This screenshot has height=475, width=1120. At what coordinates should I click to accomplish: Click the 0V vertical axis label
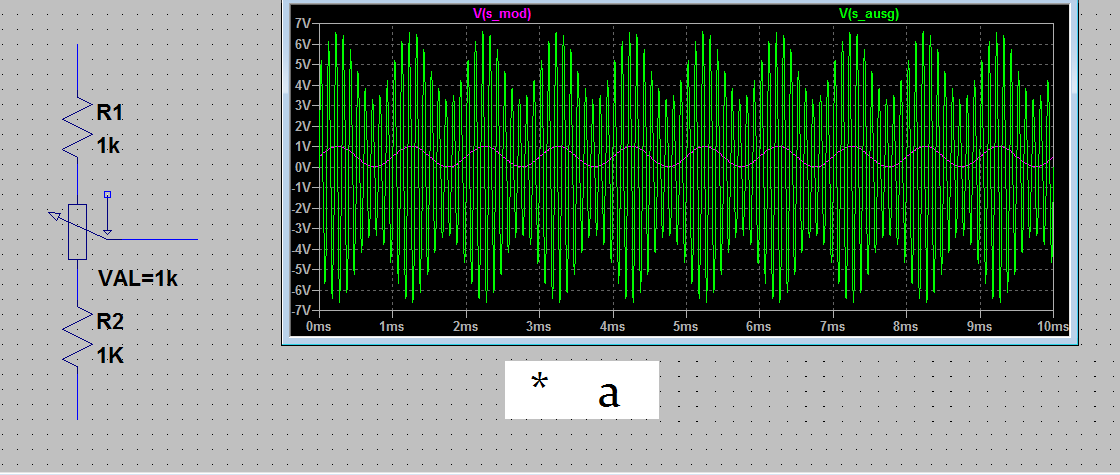click(x=302, y=167)
